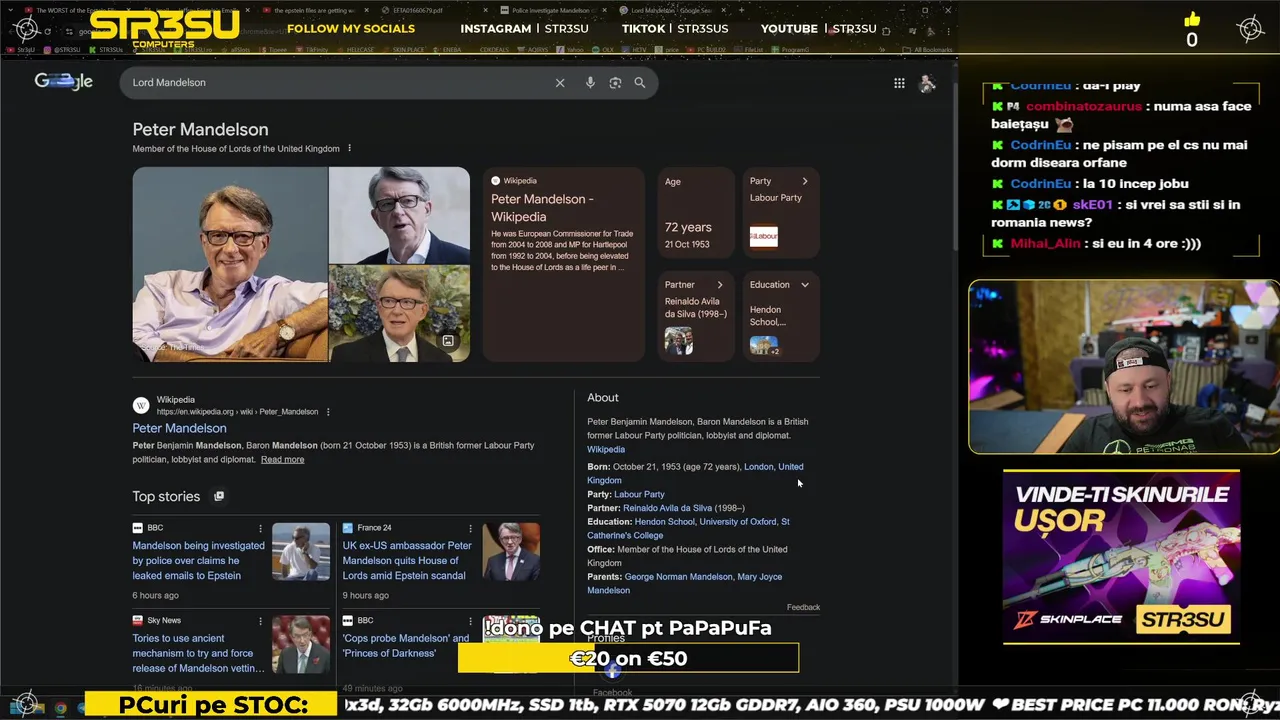Image resolution: width=1280 pixels, height=720 pixels.
Task: Open options for France 24 story
Action: 470,528
